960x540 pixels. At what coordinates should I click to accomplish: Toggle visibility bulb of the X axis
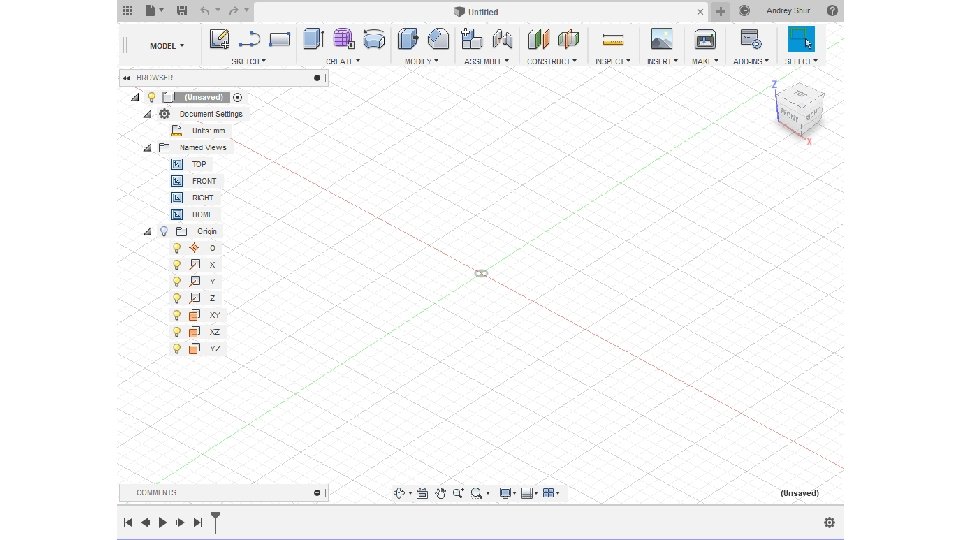(x=177, y=264)
